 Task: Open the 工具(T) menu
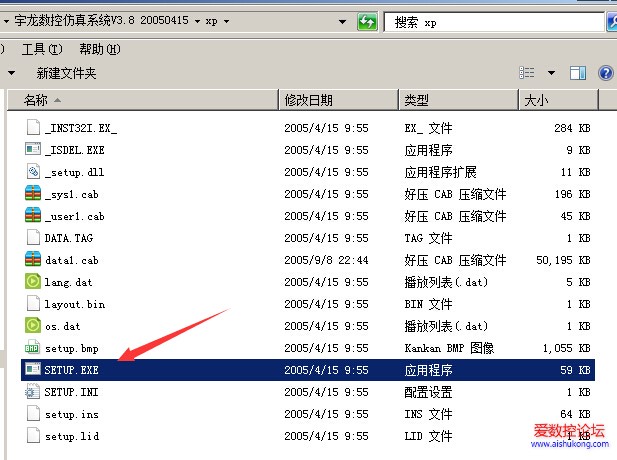pos(42,49)
